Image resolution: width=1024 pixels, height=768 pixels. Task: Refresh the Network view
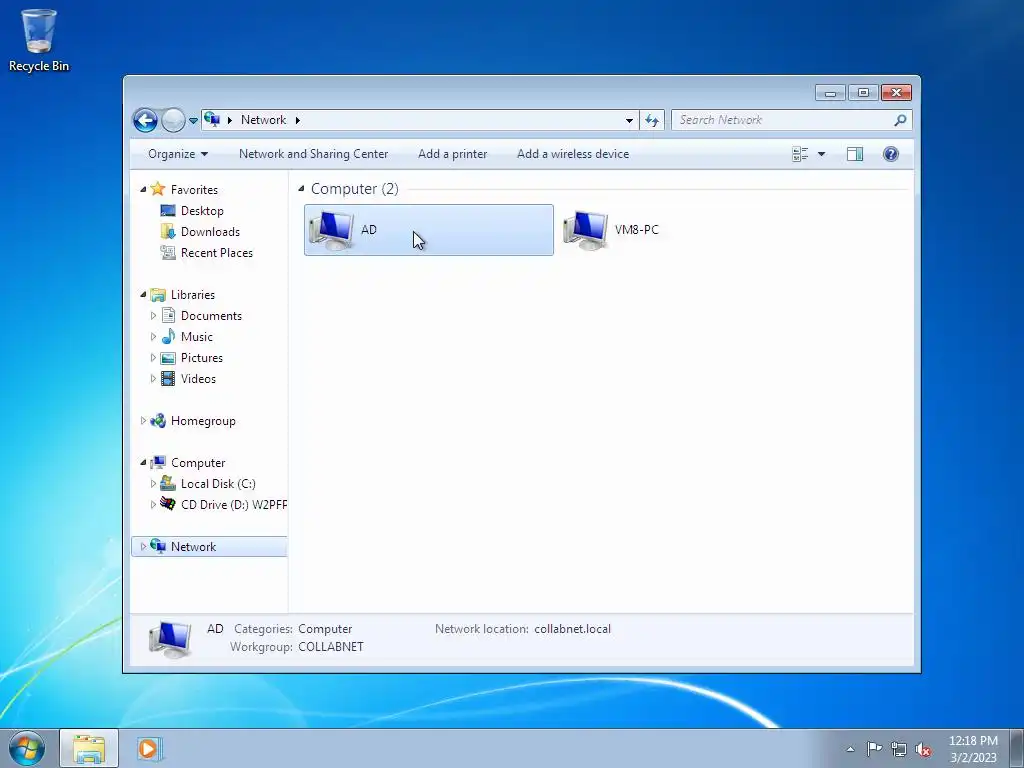(x=652, y=120)
